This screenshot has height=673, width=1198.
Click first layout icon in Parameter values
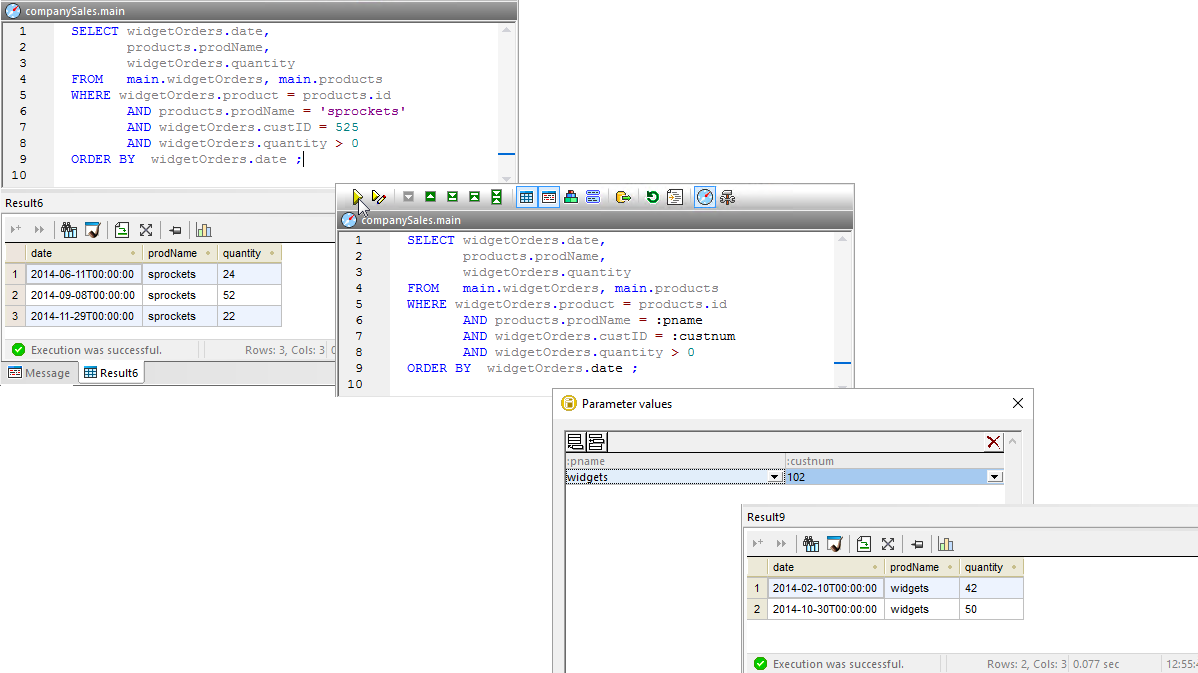575,442
